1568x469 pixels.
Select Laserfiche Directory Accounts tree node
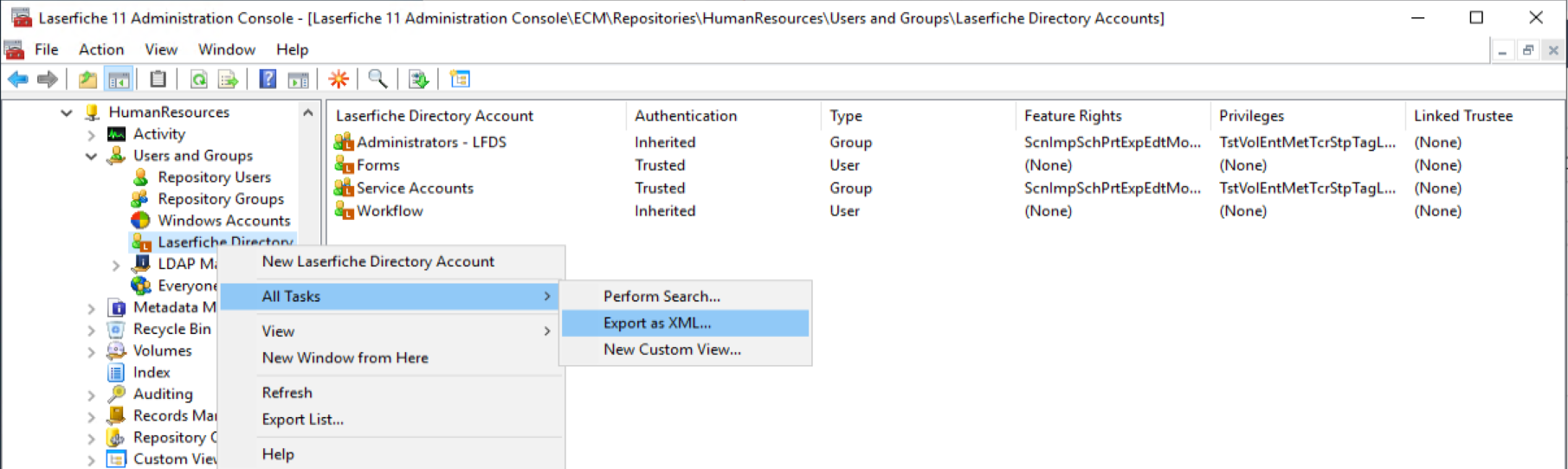225,242
